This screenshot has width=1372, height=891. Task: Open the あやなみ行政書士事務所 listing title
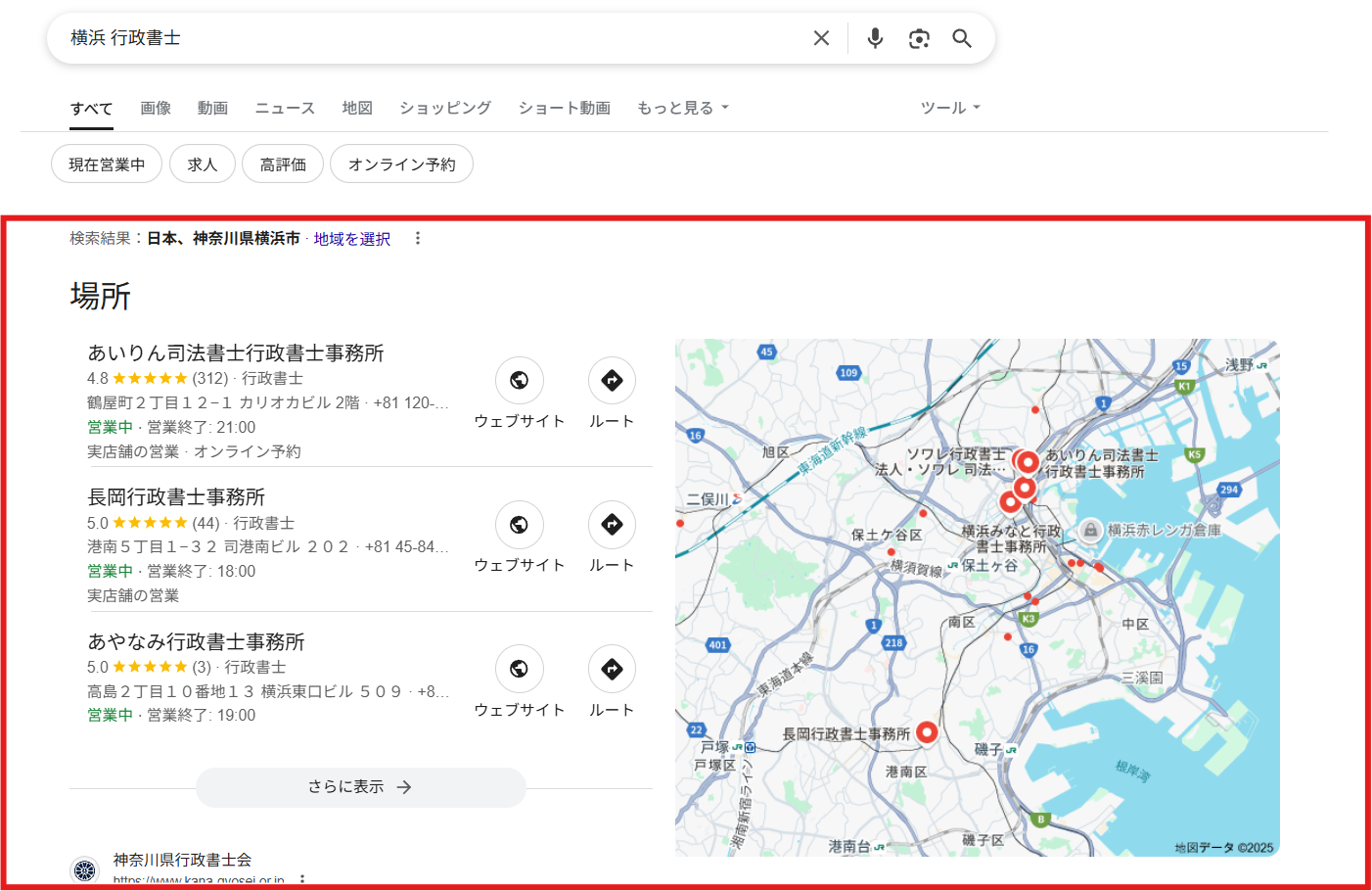pyautogui.click(x=196, y=641)
